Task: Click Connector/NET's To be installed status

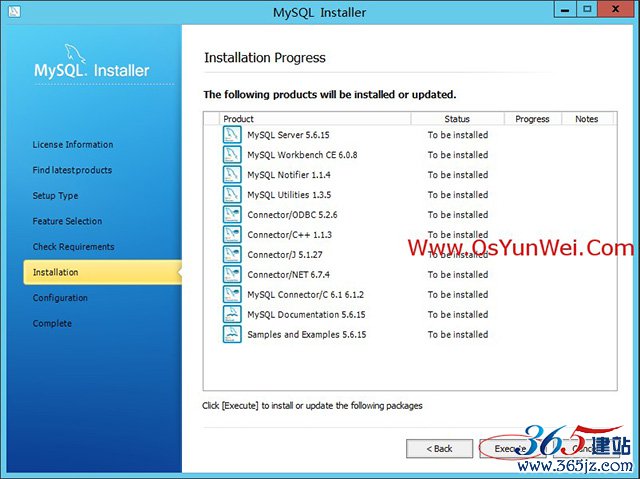Action: tap(458, 275)
